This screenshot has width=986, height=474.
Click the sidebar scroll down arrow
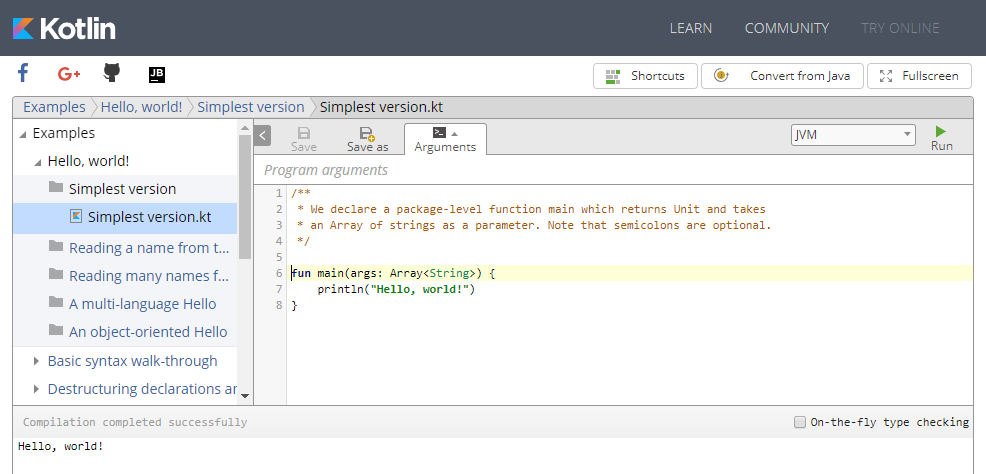click(x=245, y=396)
